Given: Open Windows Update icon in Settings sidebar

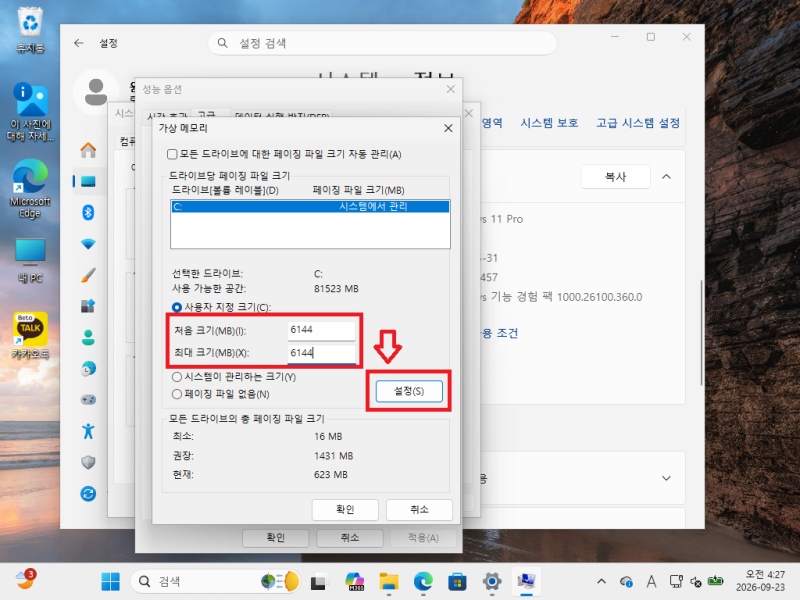Looking at the screenshot, I should (88, 493).
